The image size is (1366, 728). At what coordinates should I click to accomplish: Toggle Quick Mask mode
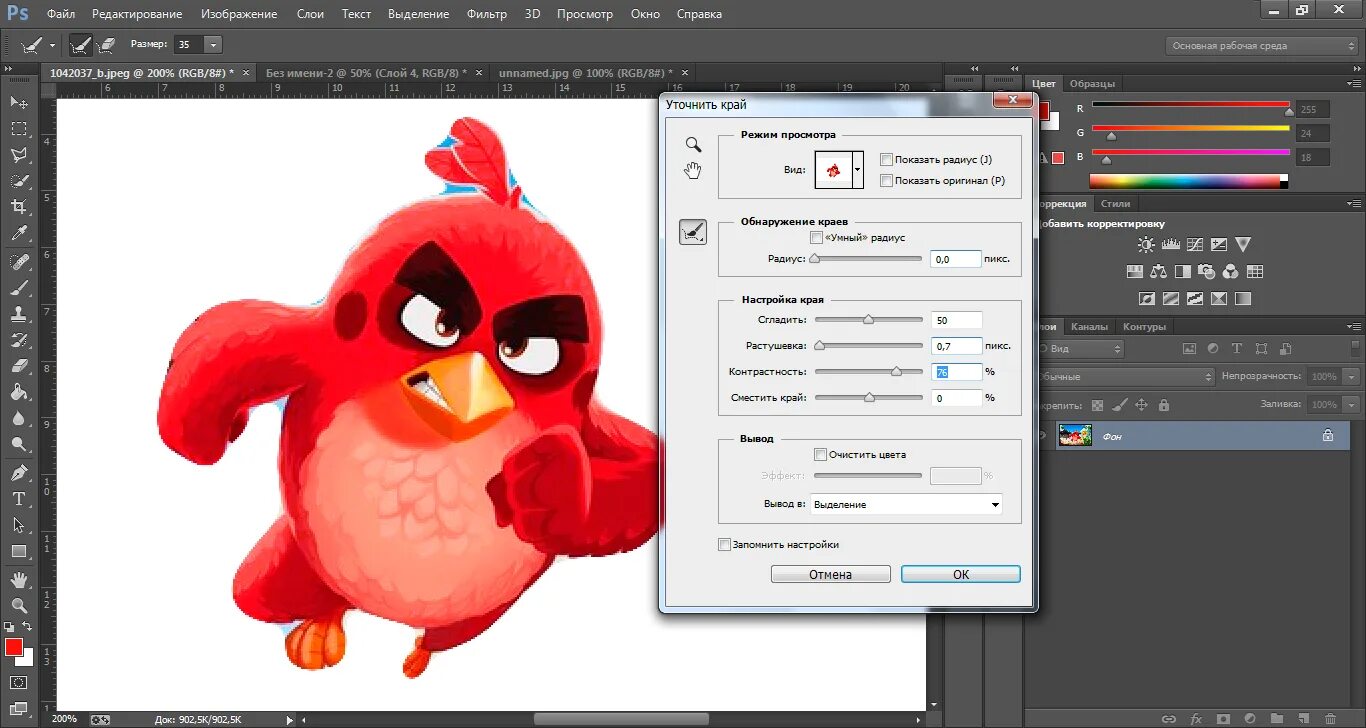19,683
